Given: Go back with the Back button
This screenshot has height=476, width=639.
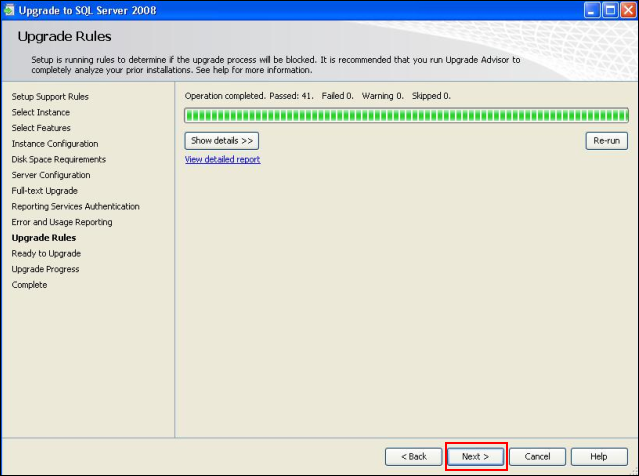Looking at the screenshot, I should point(414,456).
